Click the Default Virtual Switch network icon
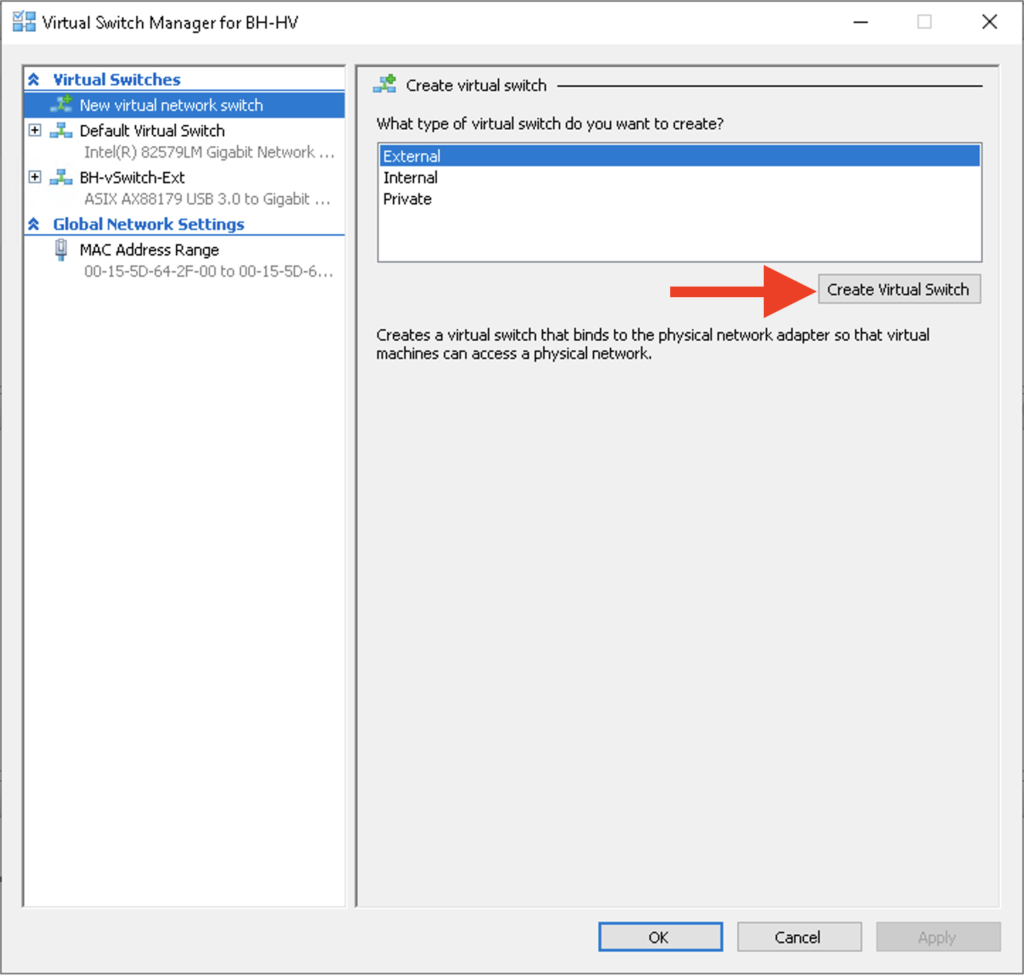The image size is (1024, 976). [x=61, y=130]
